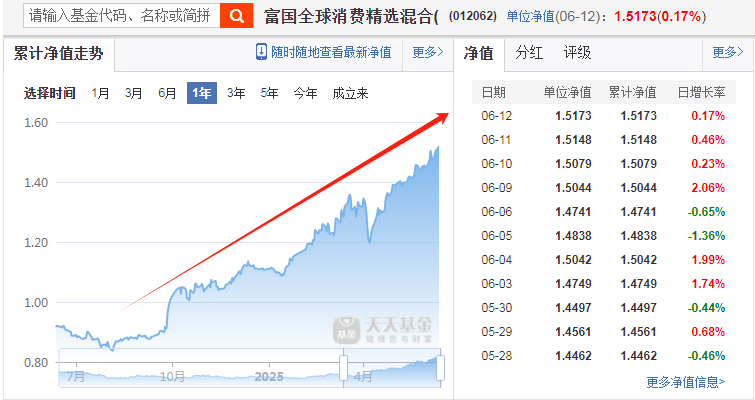Click the right handle of the chart range slider
The height and width of the screenshot is (400, 755).
(440, 369)
